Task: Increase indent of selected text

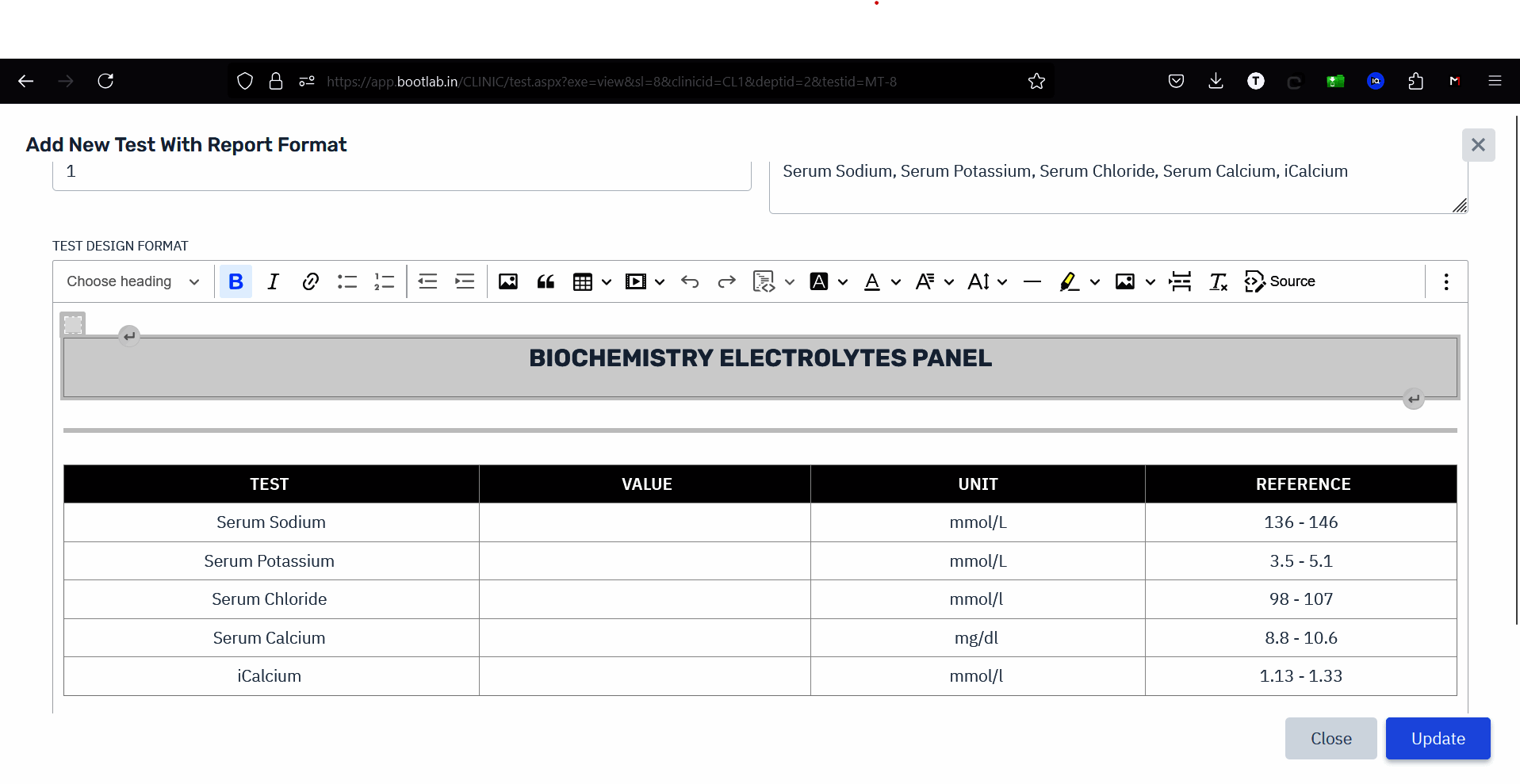Action: [465, 281]
